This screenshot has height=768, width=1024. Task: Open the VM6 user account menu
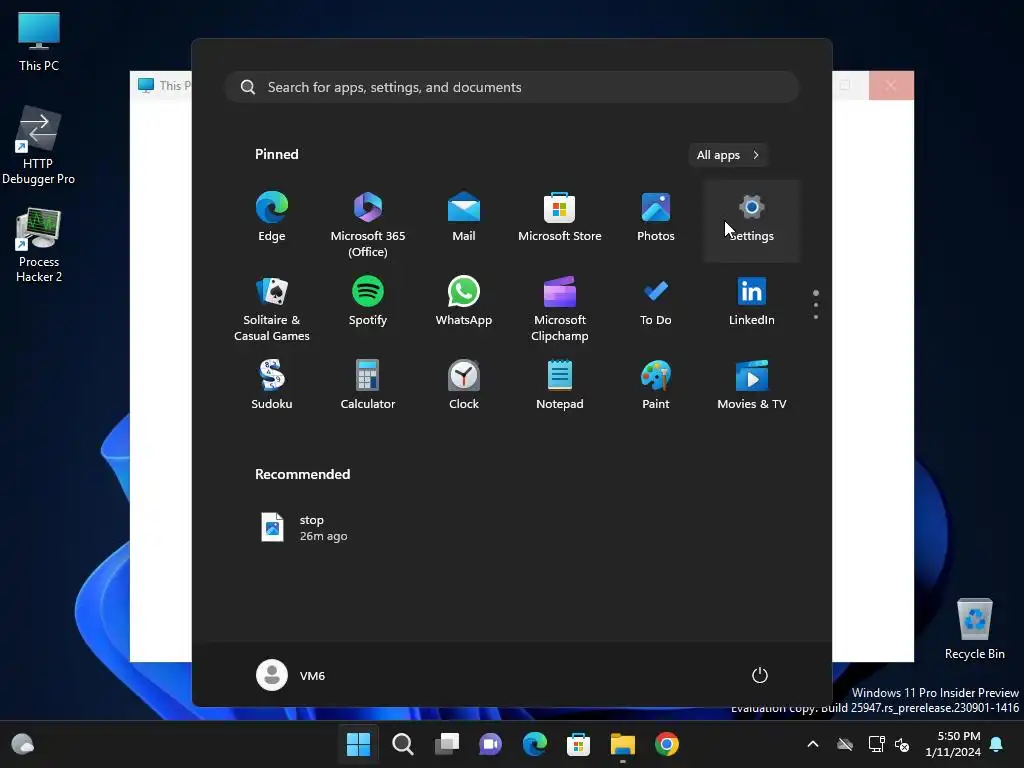pyautogui.click(x=291, y=675)
